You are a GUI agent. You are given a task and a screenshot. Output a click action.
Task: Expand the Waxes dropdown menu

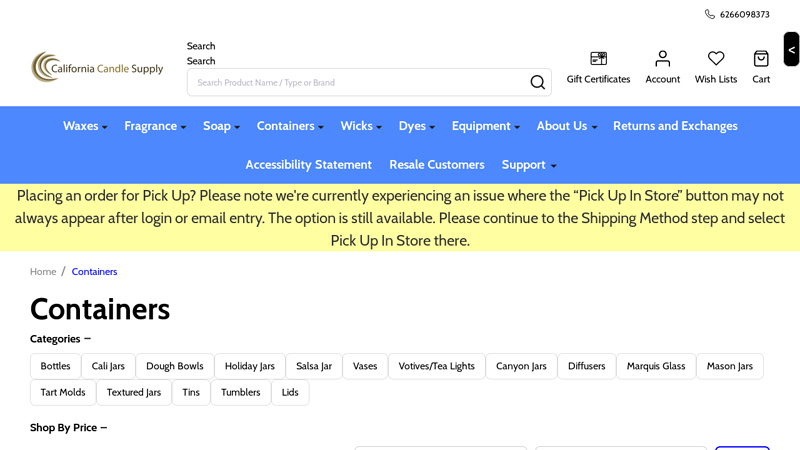point(85,126)
